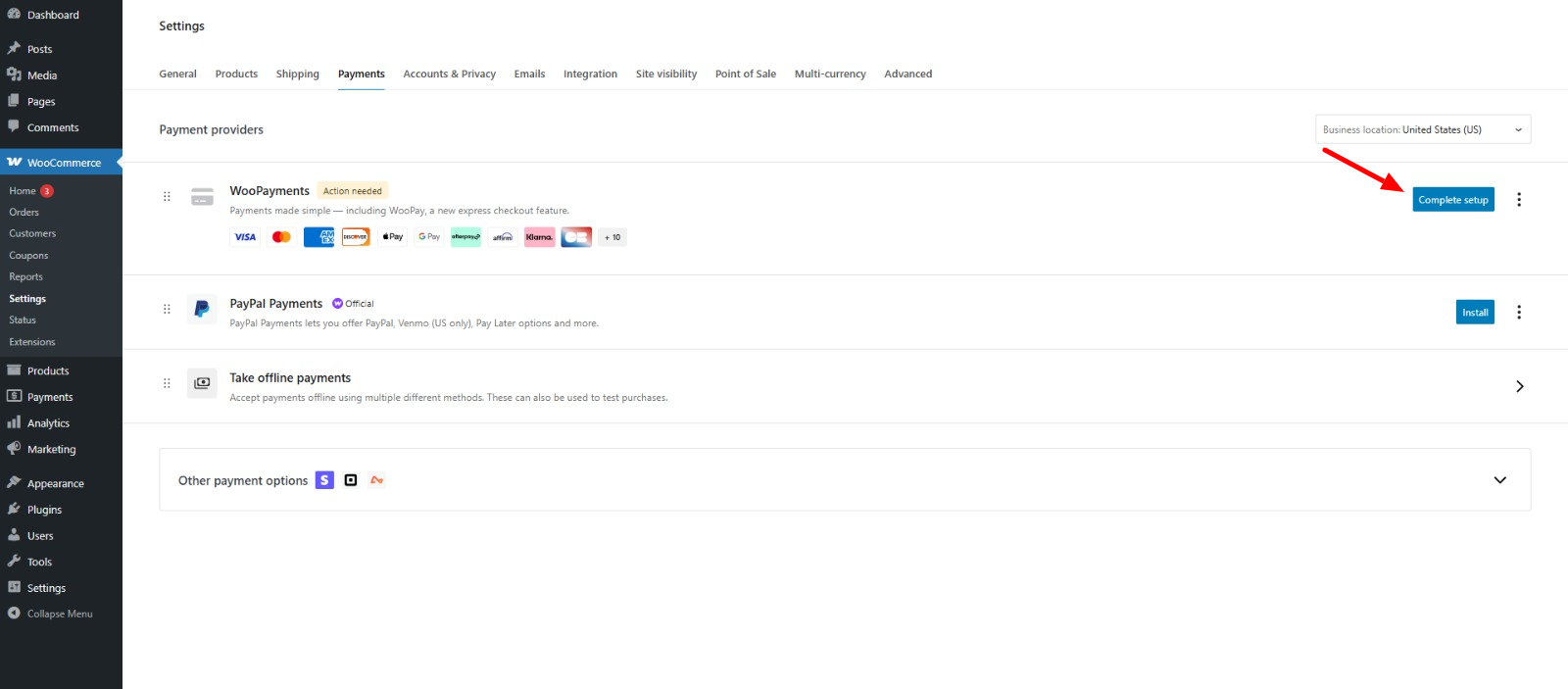Click the Google Pay logo
Viewport: 1568px width, 689px height.
429,237
